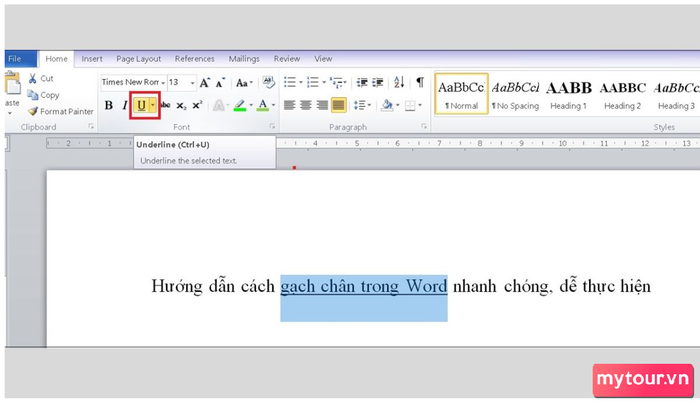Click the Change Case Aa icon

pyautogui.click(x=242, y=83)
